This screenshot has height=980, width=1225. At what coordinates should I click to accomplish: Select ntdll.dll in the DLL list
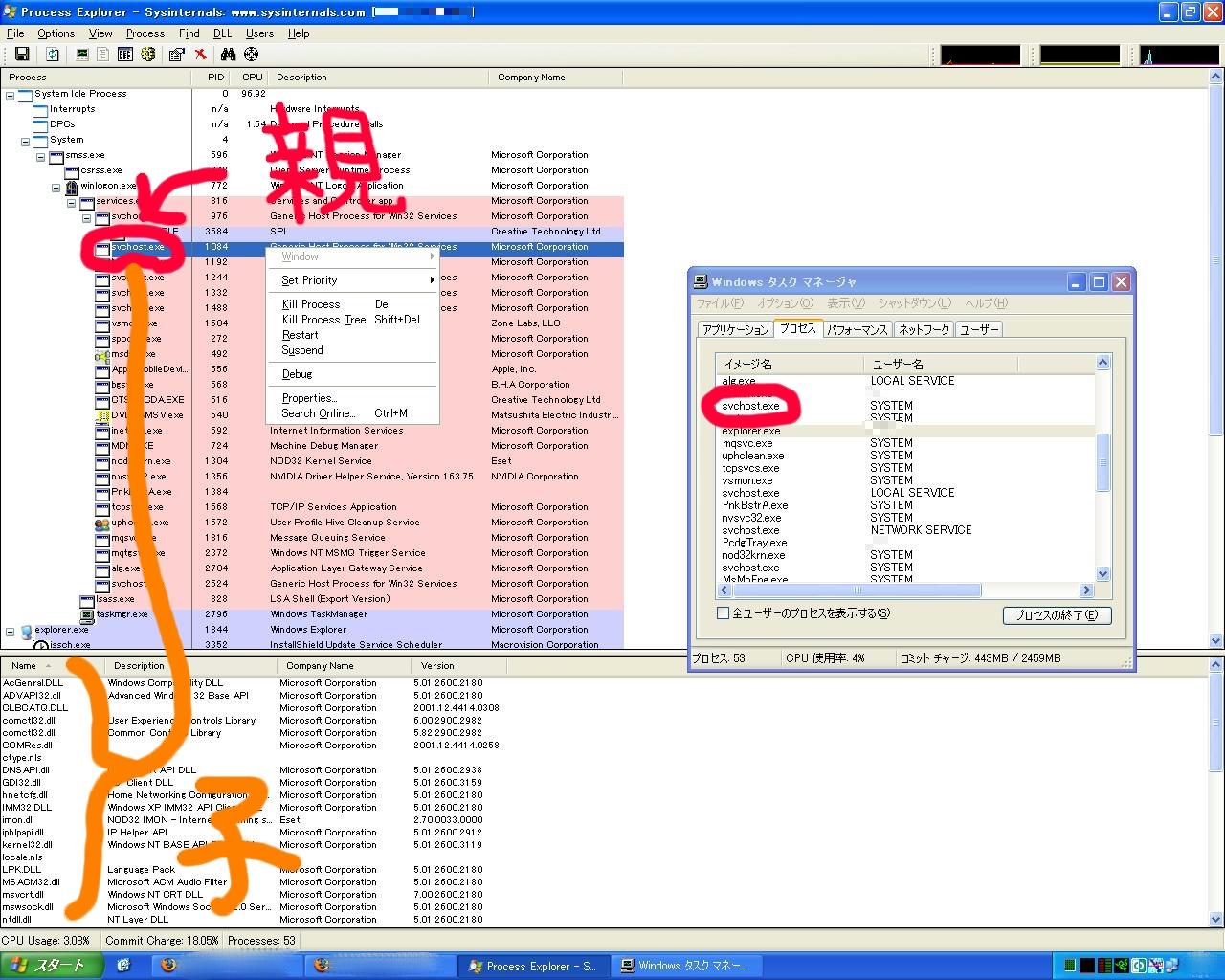pyautogui.click(x=16, y=920)
